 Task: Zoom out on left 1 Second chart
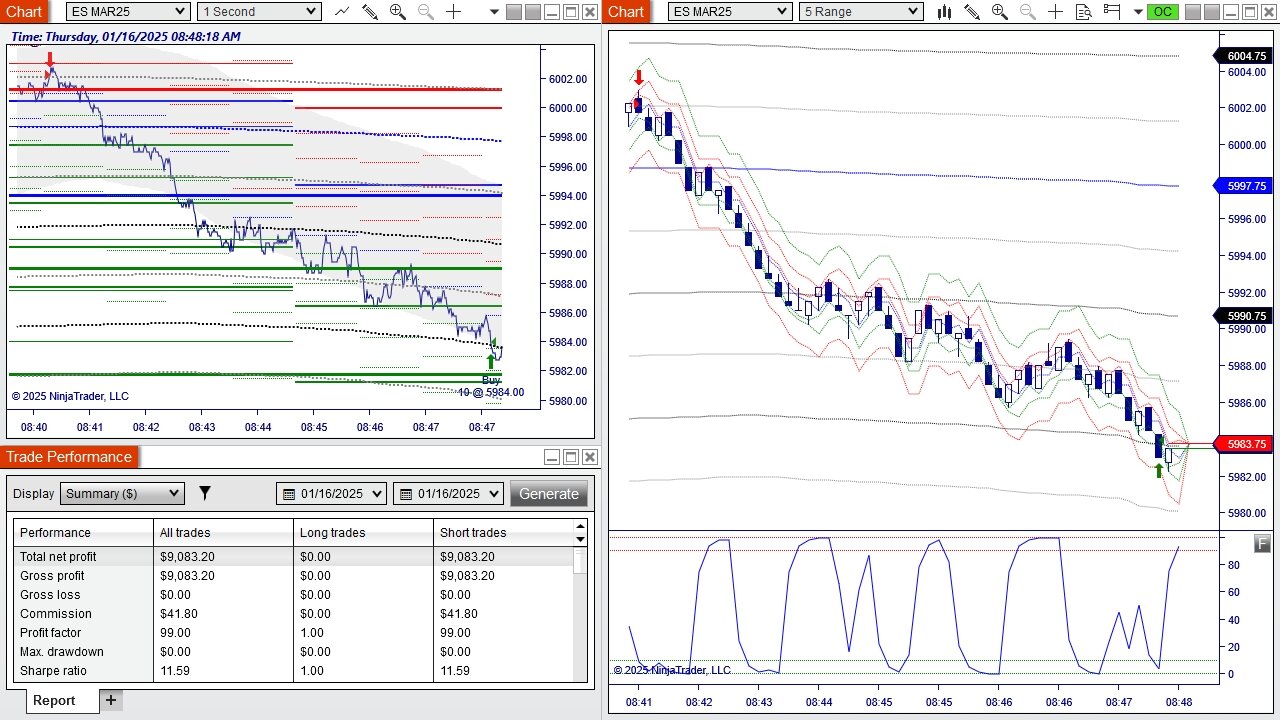(426, 12)
